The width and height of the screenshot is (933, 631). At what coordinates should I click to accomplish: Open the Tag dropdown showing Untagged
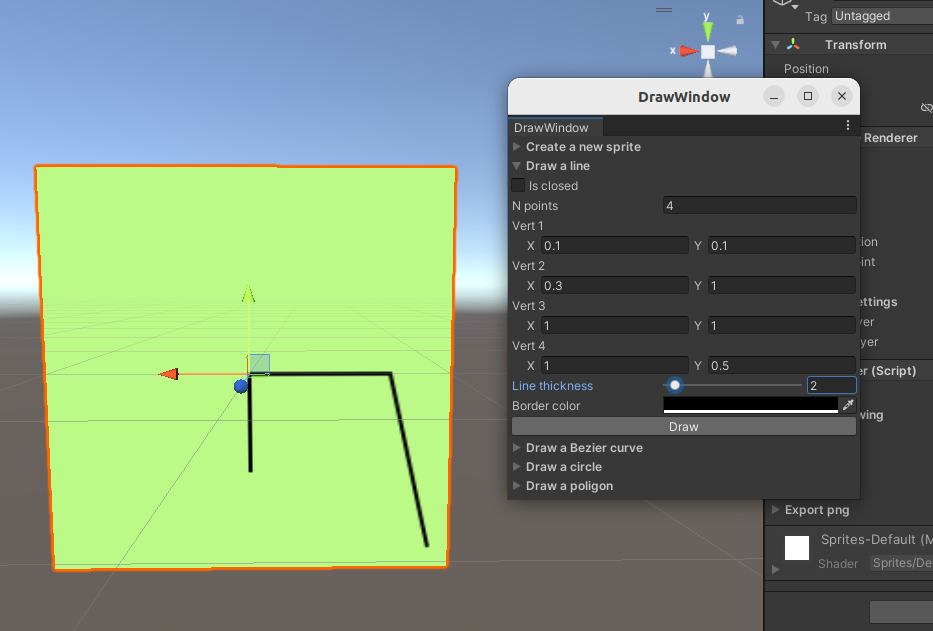pyautogui.click(x=880, y=16)
